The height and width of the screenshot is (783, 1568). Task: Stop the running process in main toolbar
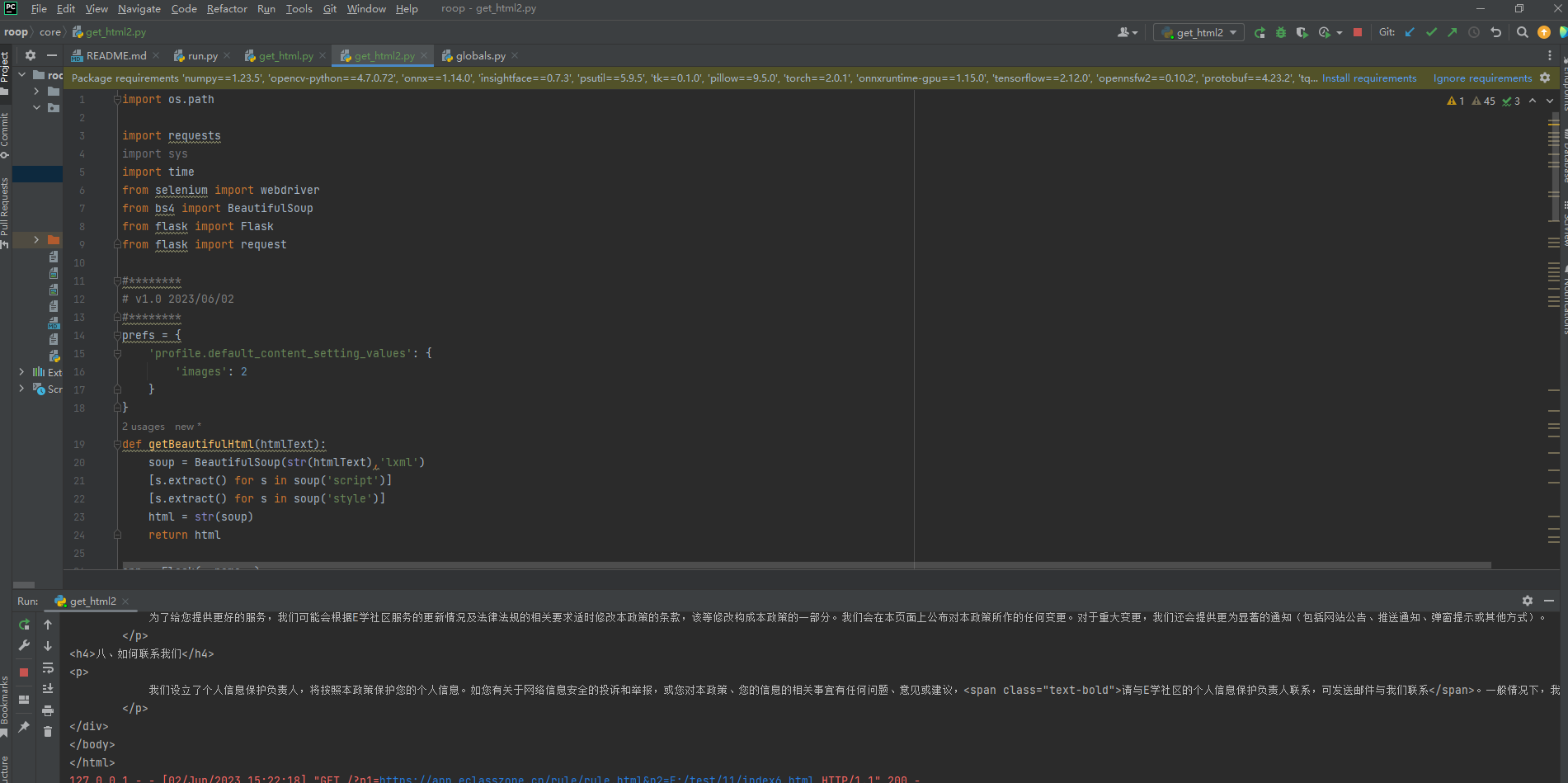[1358, 32]
